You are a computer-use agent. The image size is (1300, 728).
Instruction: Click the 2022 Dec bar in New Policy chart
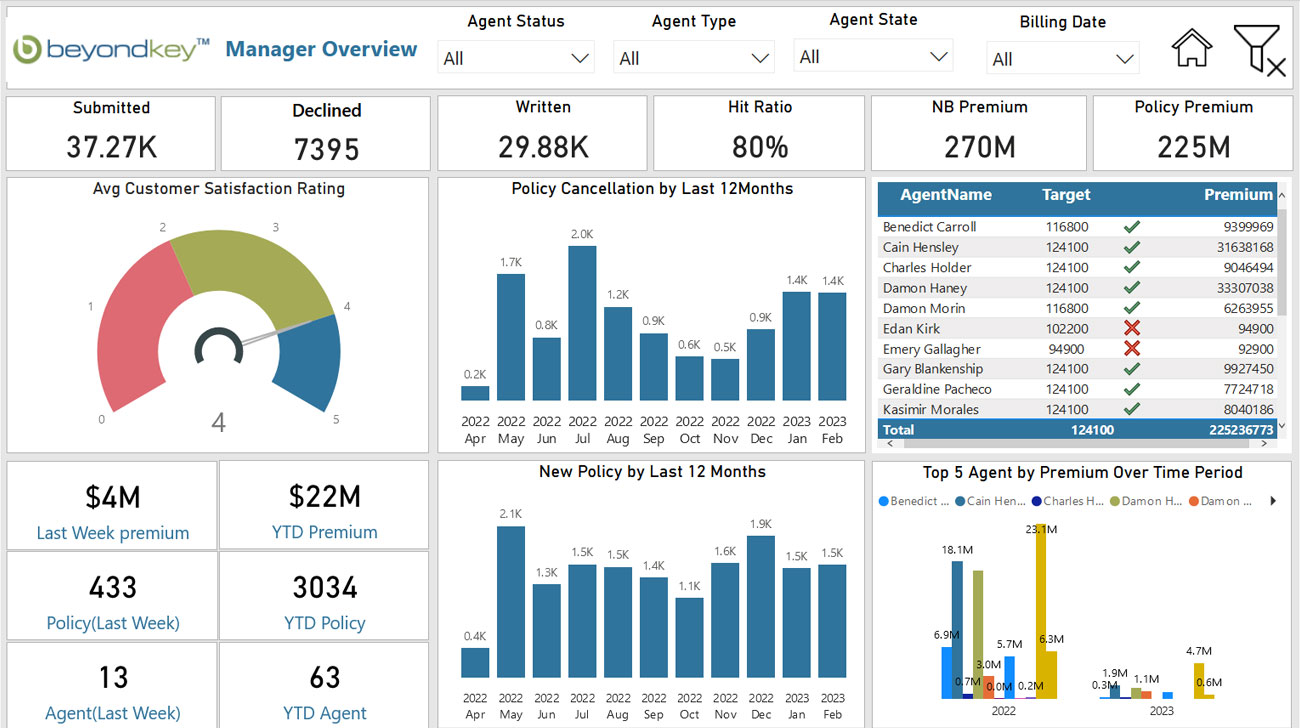point(761,607)
